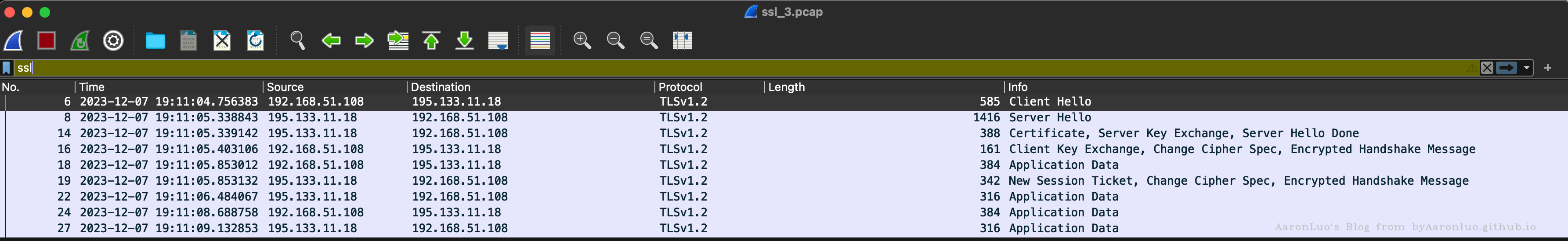Stop capturing packets with red square
Screen dimensions: 1568x241
pos(47,41)
